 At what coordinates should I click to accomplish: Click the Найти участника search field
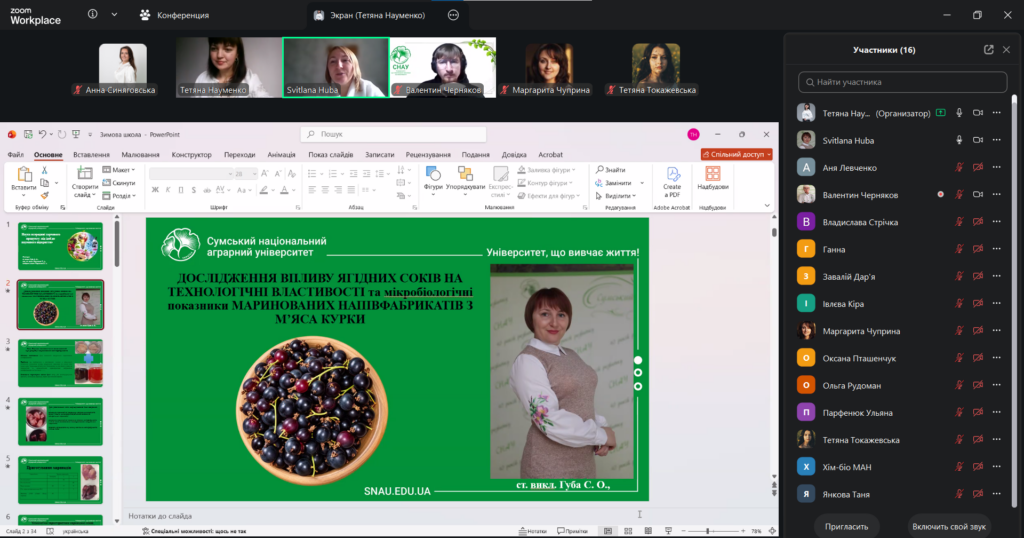[903, 82]
